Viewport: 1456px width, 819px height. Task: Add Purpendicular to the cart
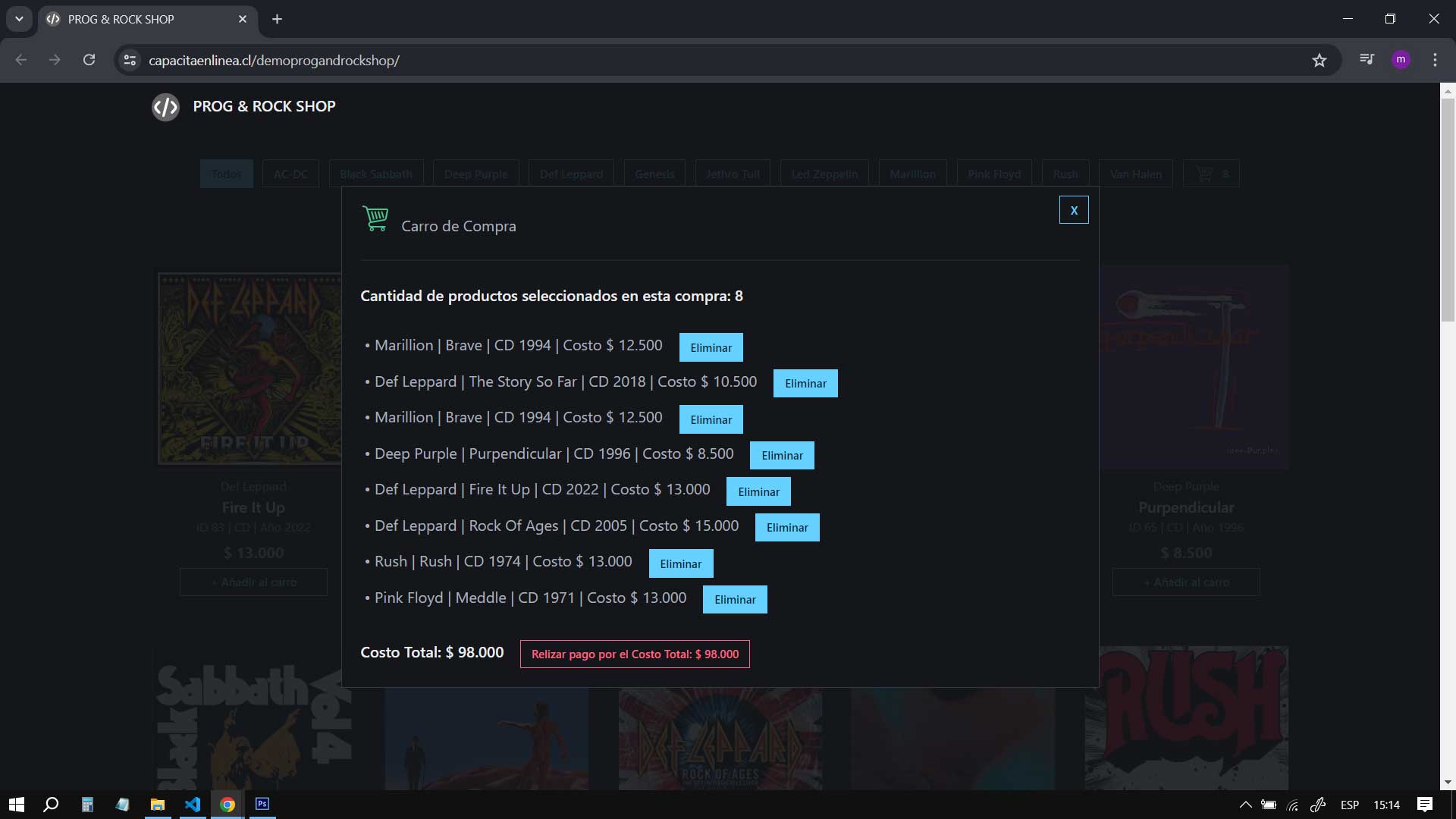click(x=1186, y=582)
